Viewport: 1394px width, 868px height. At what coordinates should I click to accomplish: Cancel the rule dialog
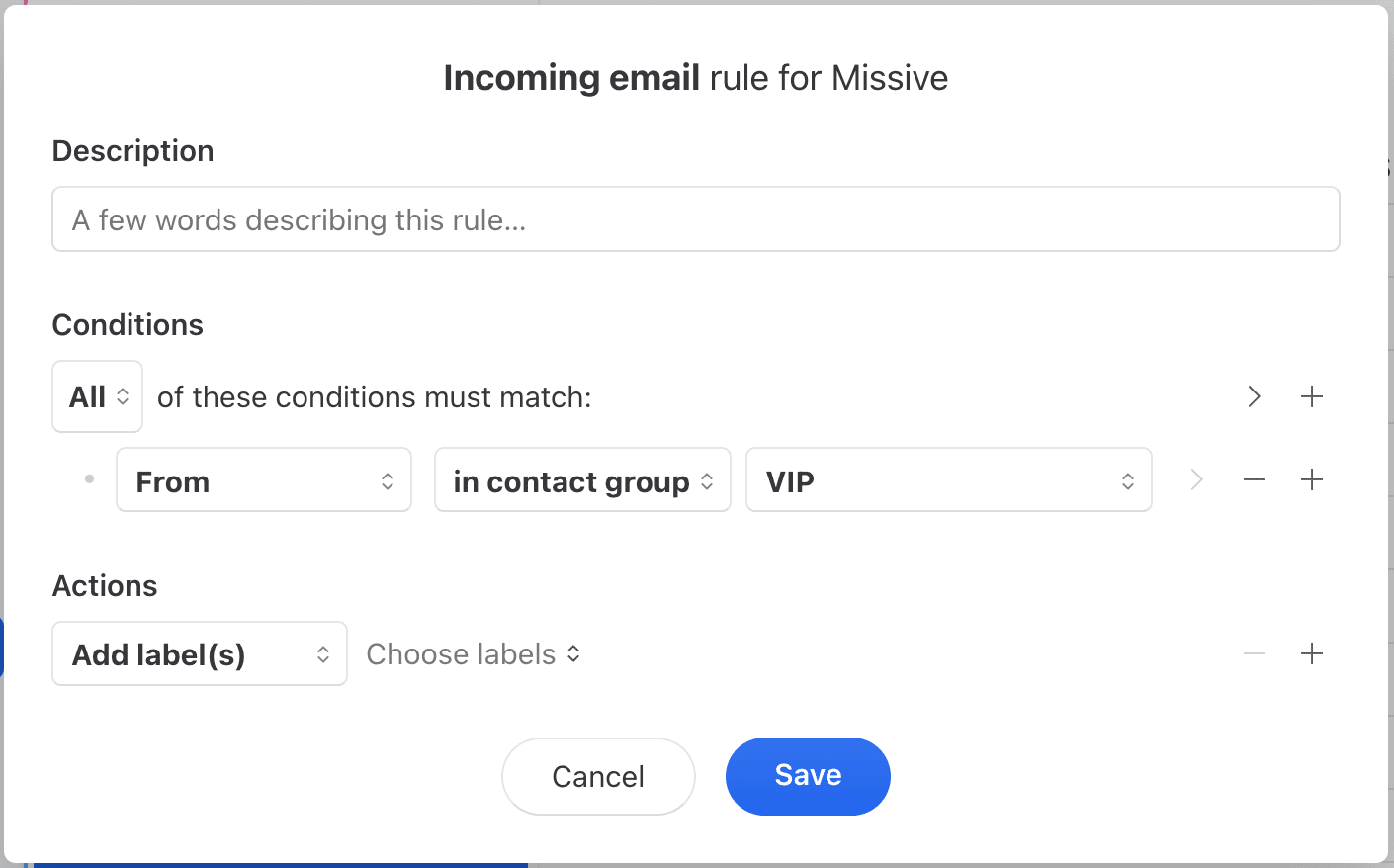coord(598,776)
